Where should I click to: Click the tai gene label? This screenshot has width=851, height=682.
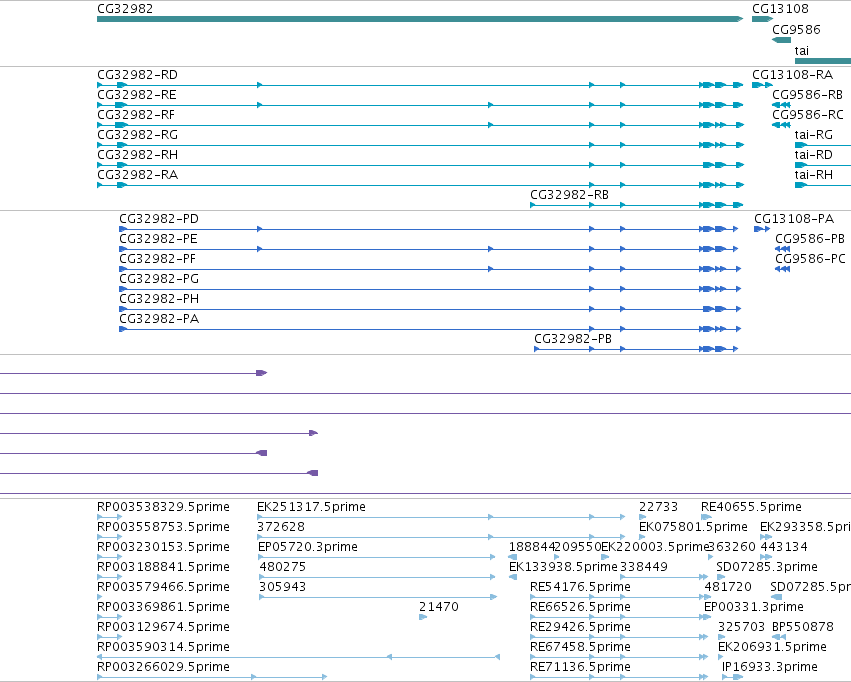[802, 50]
